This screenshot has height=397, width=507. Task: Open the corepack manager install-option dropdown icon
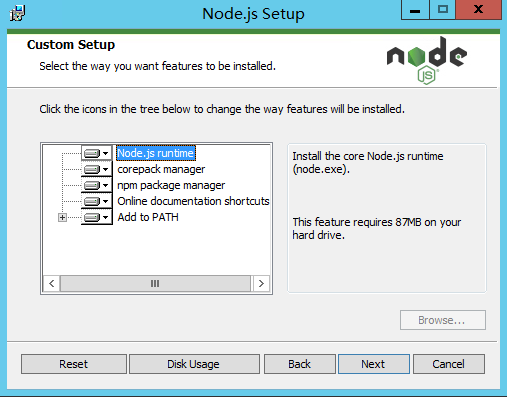(x=97, y=169)
